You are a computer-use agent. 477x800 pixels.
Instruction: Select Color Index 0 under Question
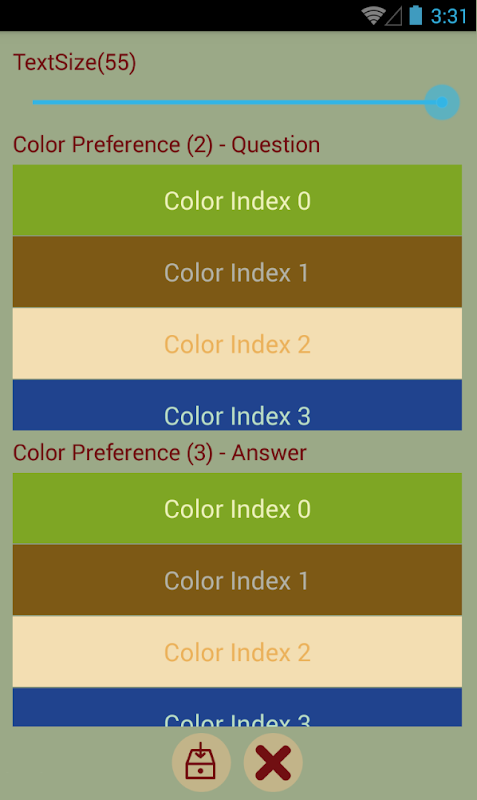coord(237,200)
